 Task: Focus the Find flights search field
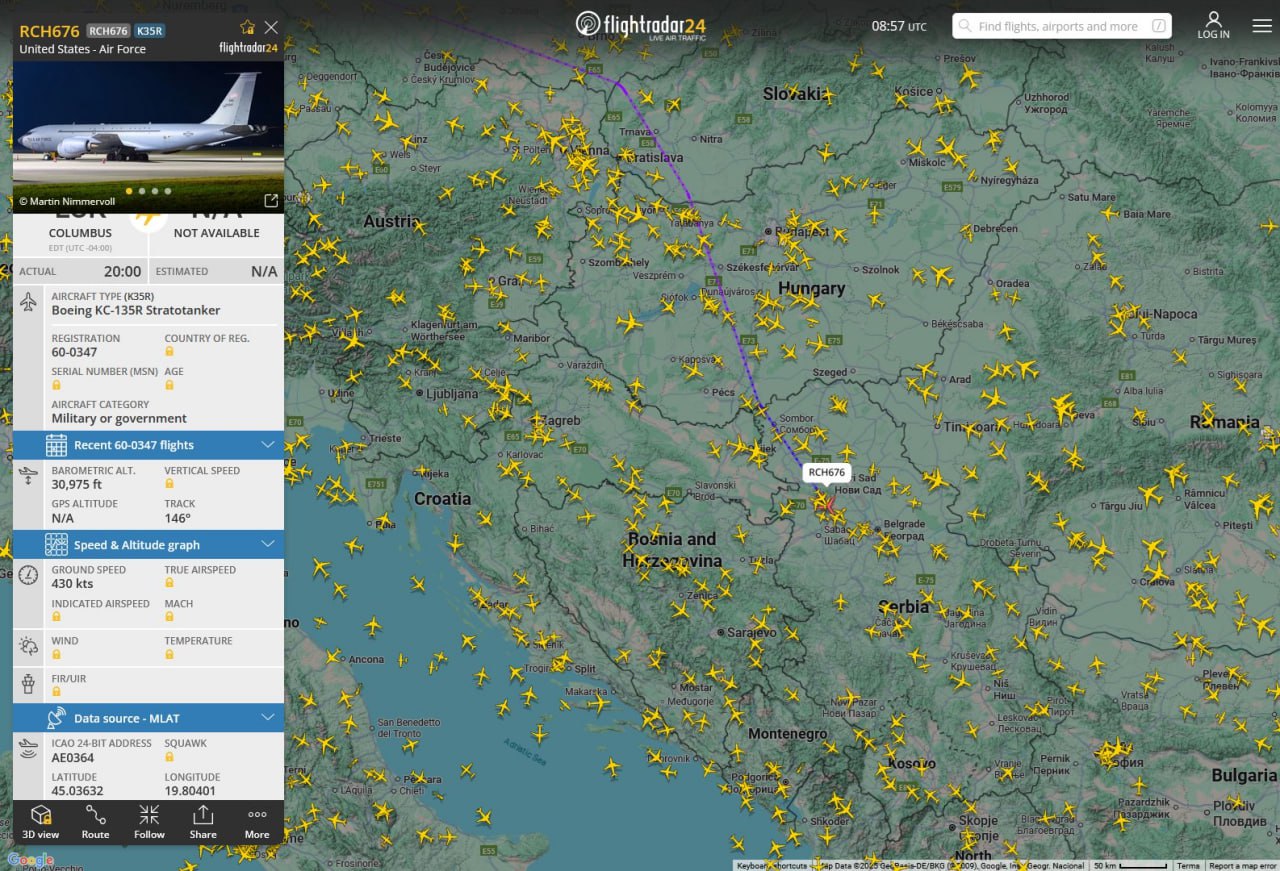point(1062,26)
